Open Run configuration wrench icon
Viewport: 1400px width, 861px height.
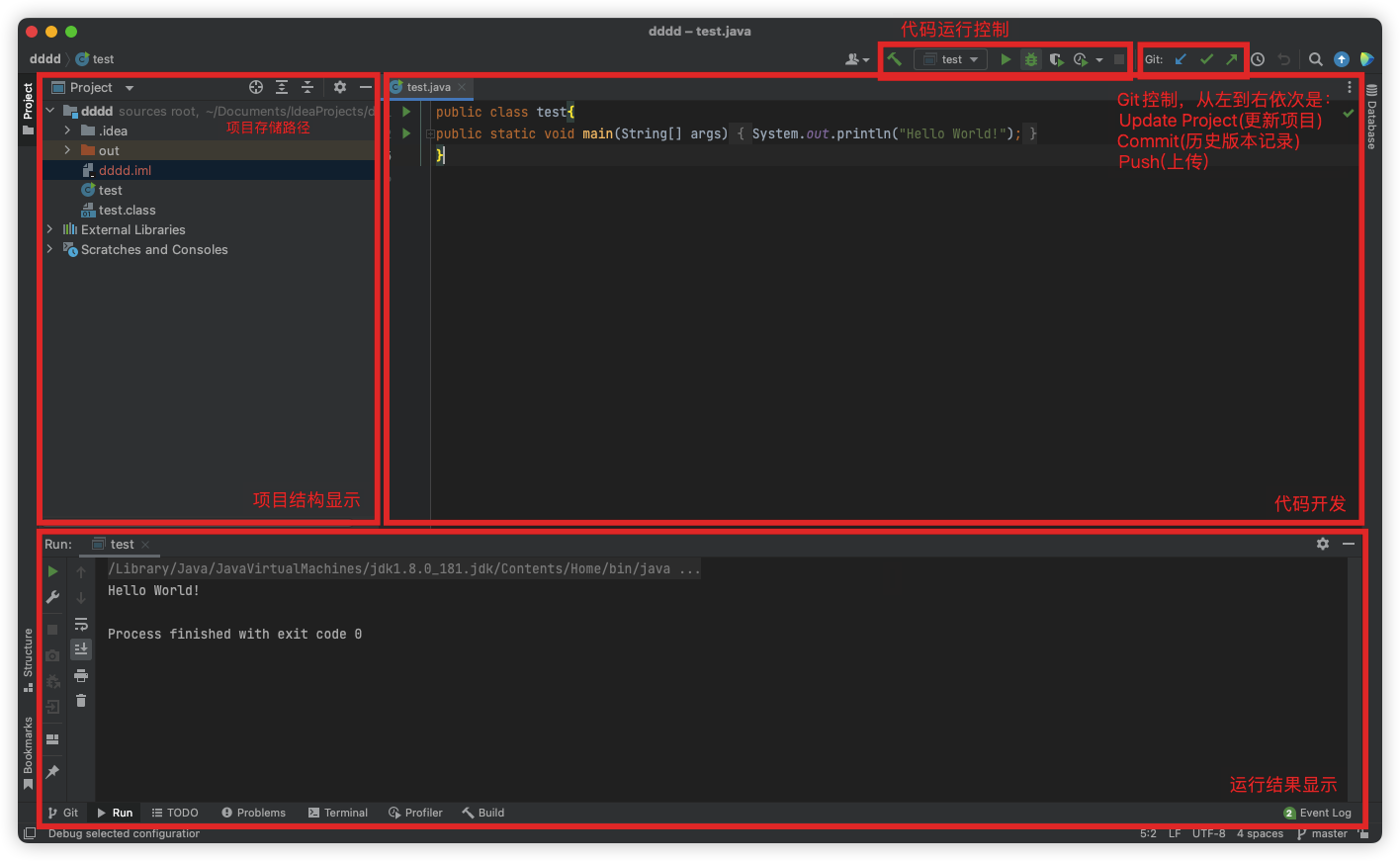53,597
